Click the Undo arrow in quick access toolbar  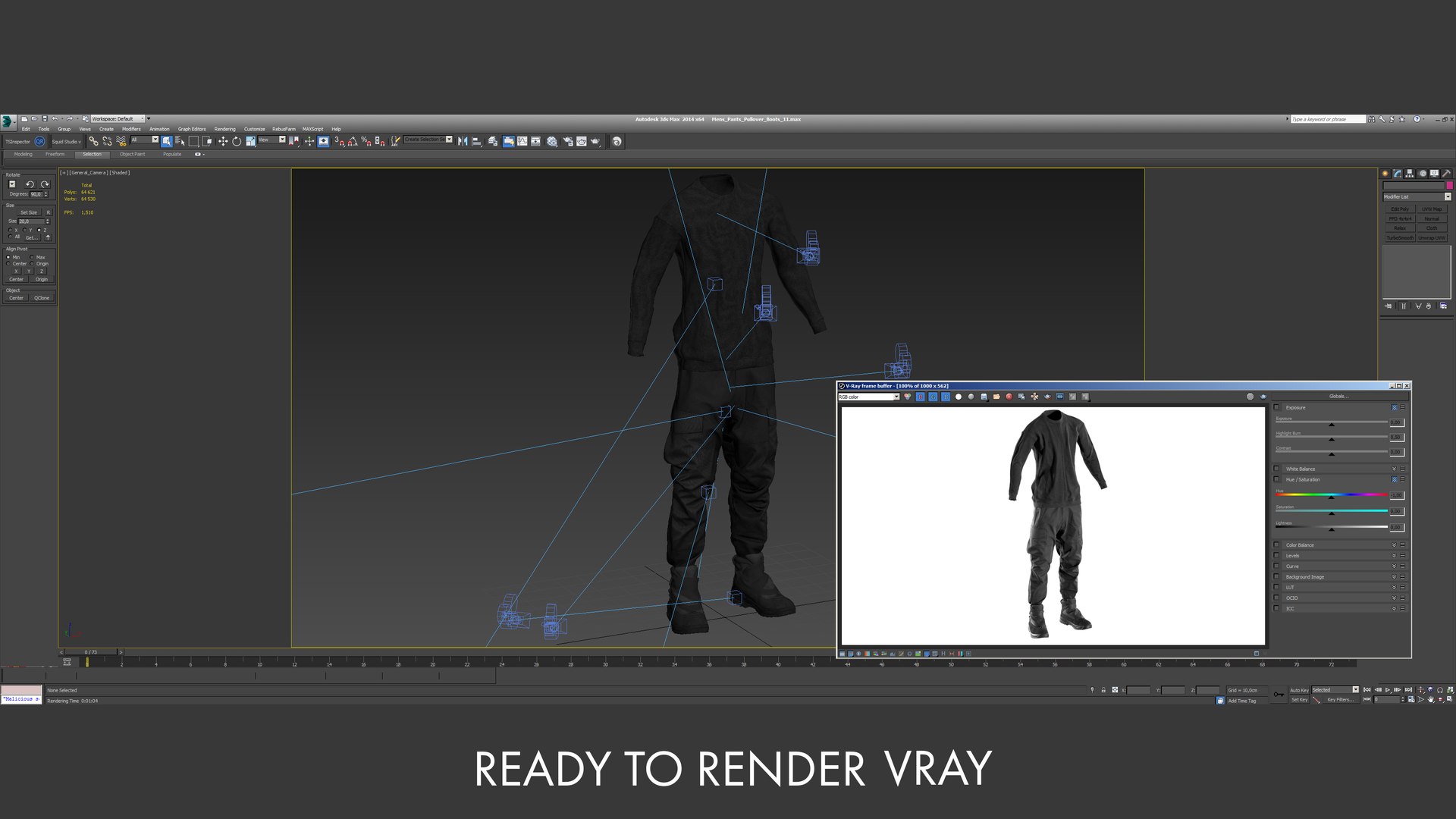(55, 118)
